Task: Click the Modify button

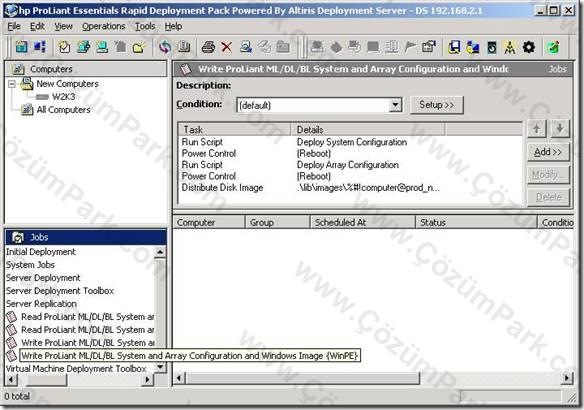Action: (548, 175)
